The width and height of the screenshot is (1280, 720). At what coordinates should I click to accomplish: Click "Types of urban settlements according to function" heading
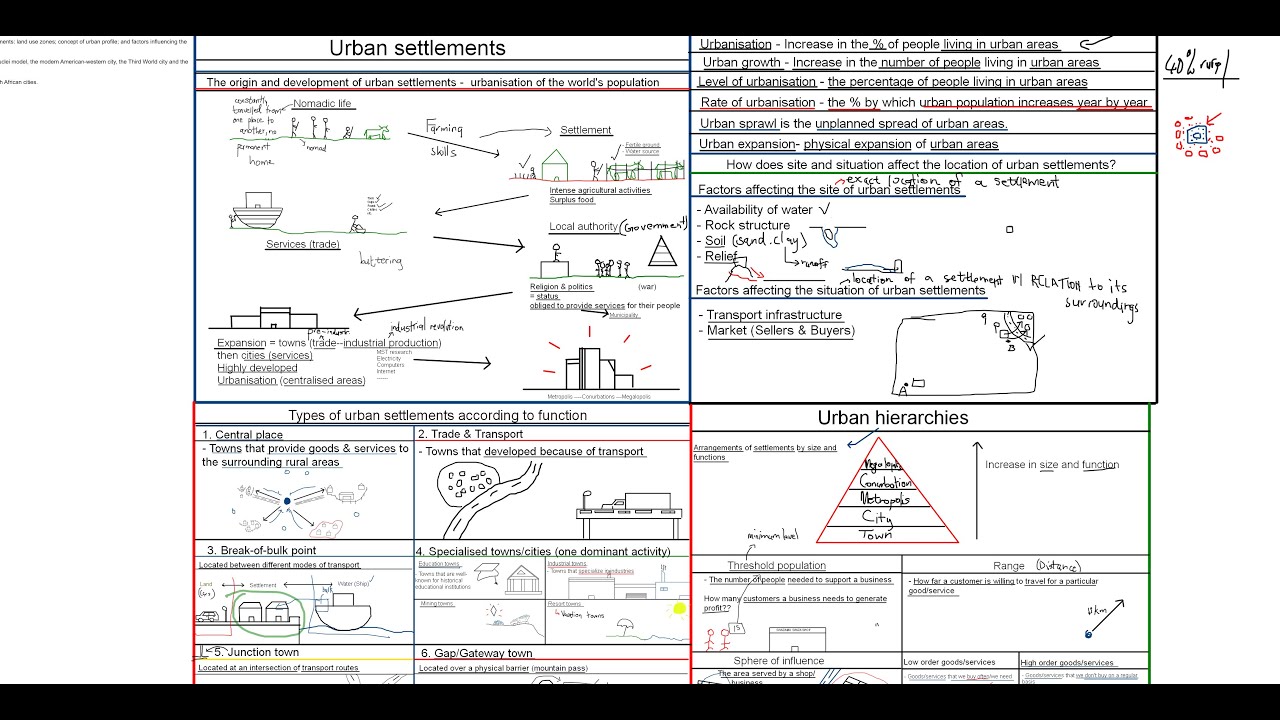(x=440, y=415)
